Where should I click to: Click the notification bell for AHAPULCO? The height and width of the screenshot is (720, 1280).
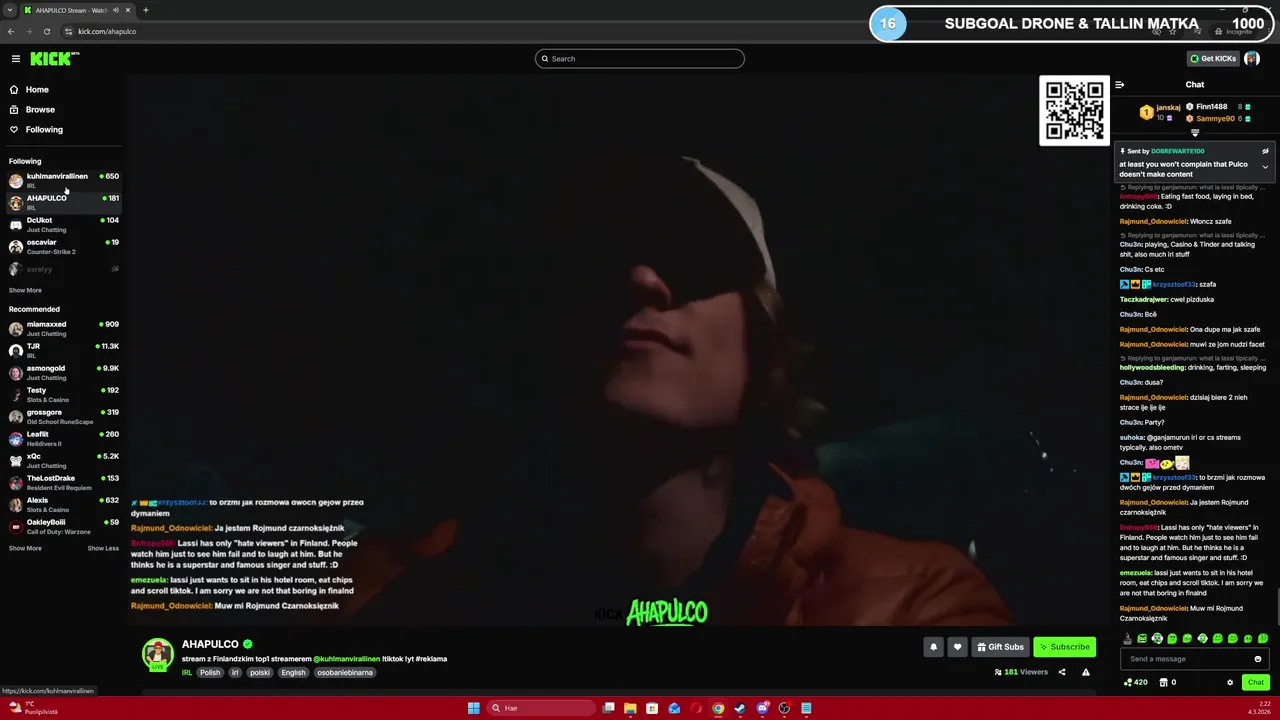tap(933, 647)
